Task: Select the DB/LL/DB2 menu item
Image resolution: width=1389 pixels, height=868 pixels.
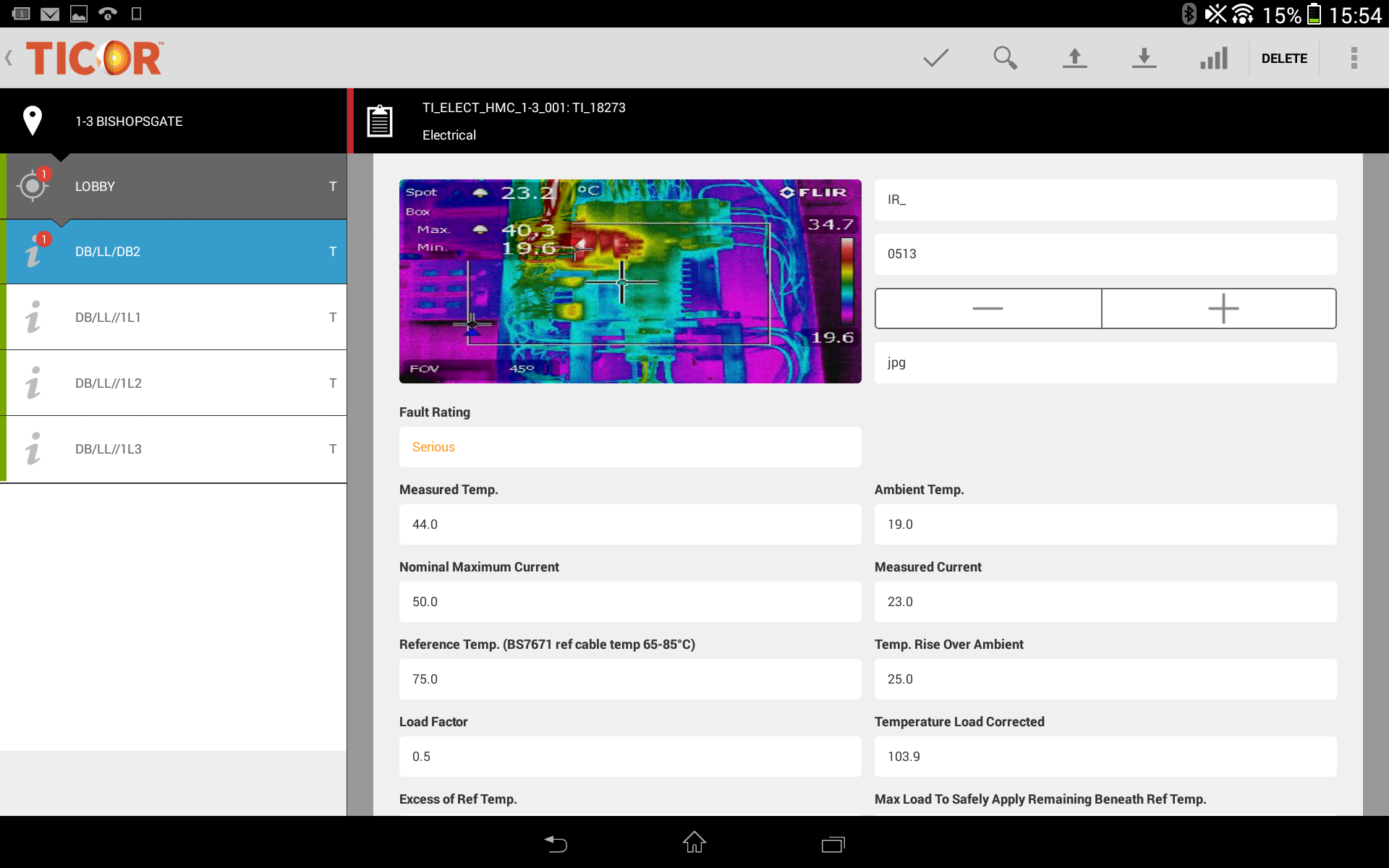Action: pyautogui.click(x=175, y=252)
